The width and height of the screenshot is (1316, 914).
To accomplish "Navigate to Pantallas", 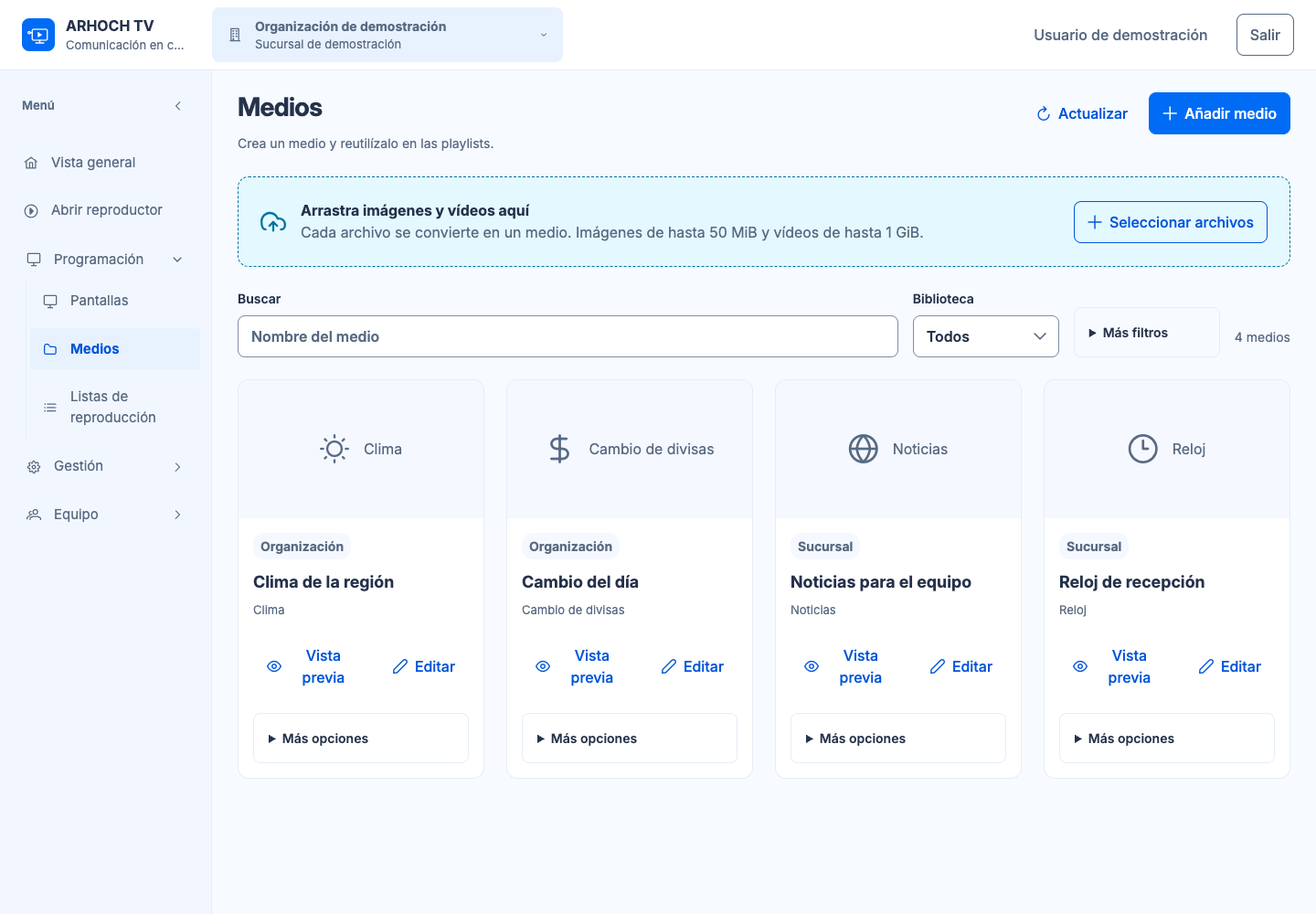I will [114, 301].
